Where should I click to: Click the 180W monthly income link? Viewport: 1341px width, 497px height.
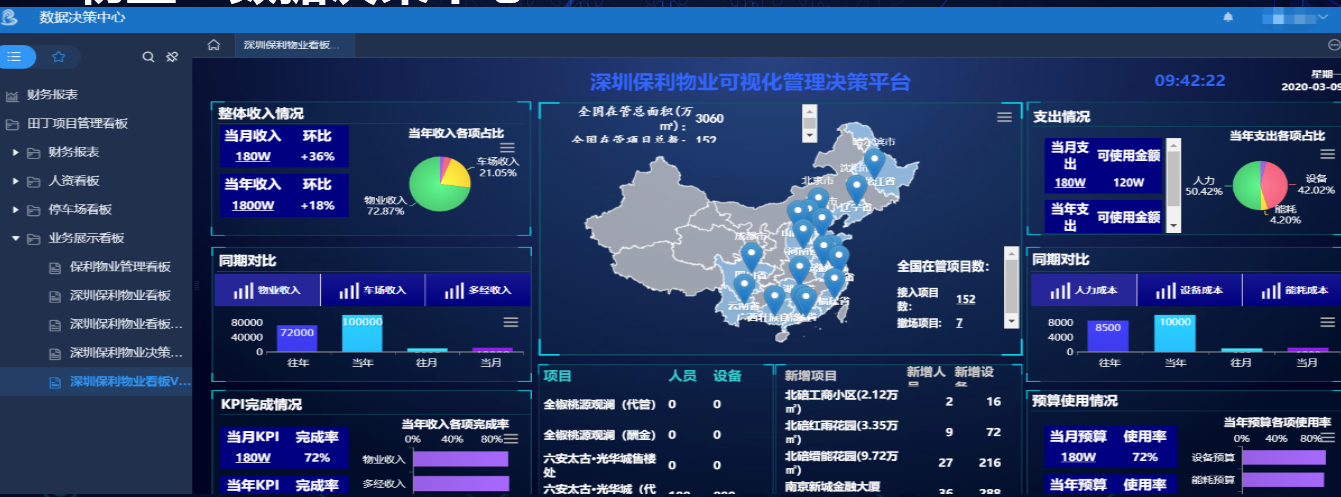point(253,156)
